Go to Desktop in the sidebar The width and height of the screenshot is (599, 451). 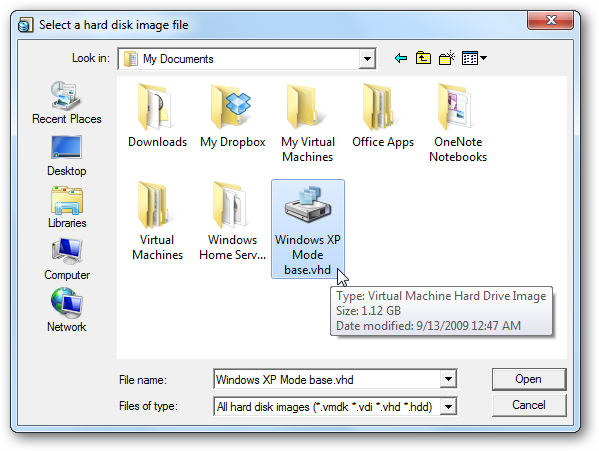click(66, 156)
